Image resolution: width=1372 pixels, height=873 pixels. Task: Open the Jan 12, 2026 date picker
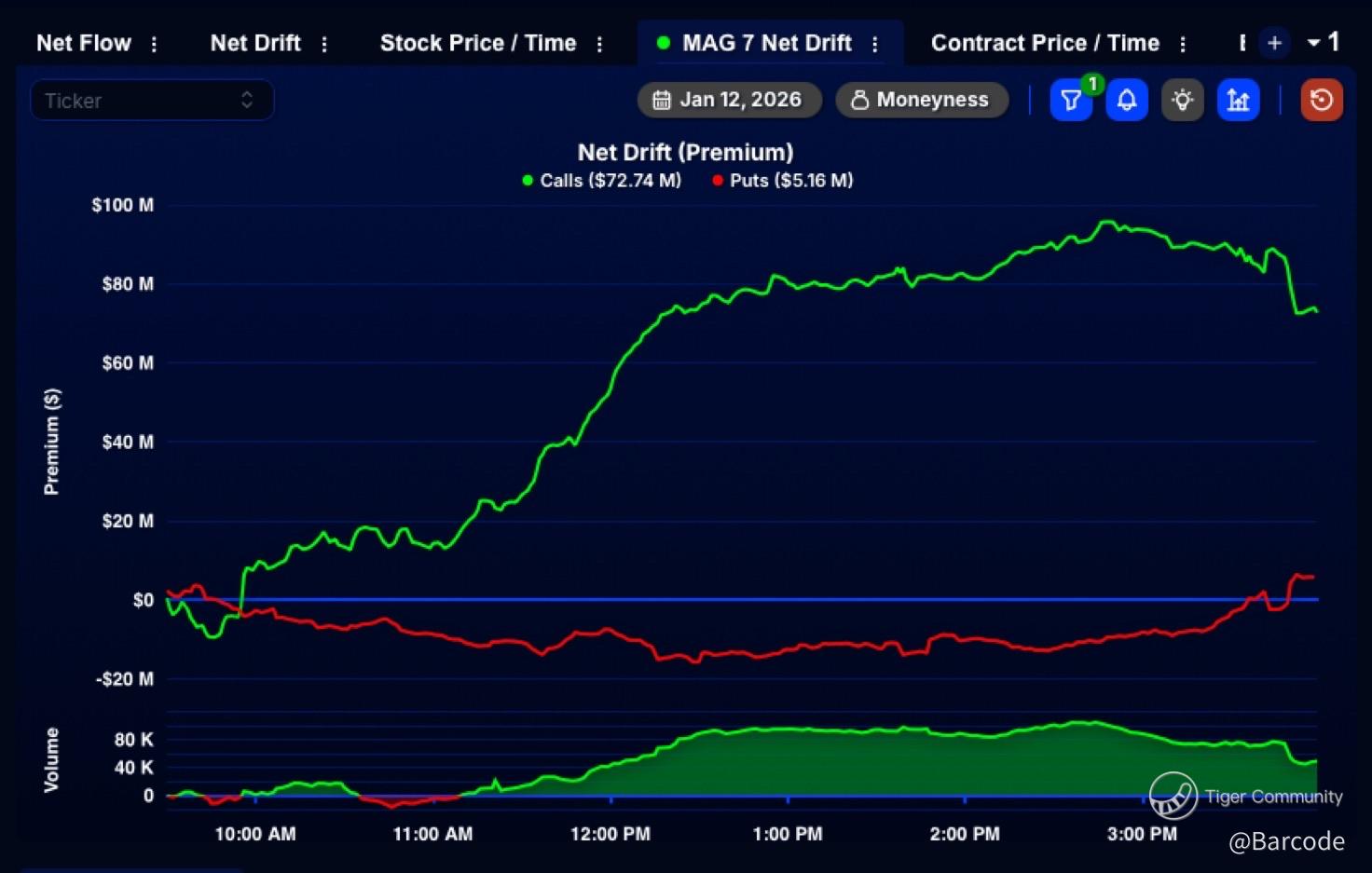(x=730, y=100)
